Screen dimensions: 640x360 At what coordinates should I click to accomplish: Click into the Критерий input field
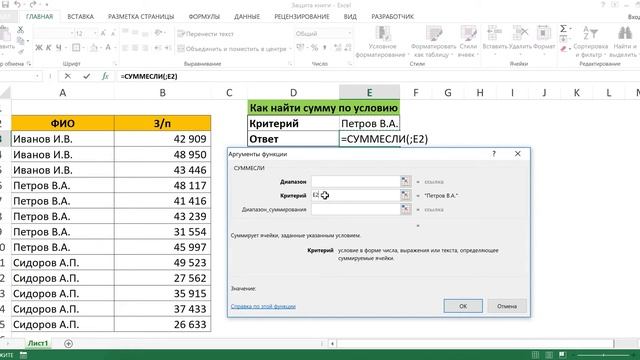[356, 195]
